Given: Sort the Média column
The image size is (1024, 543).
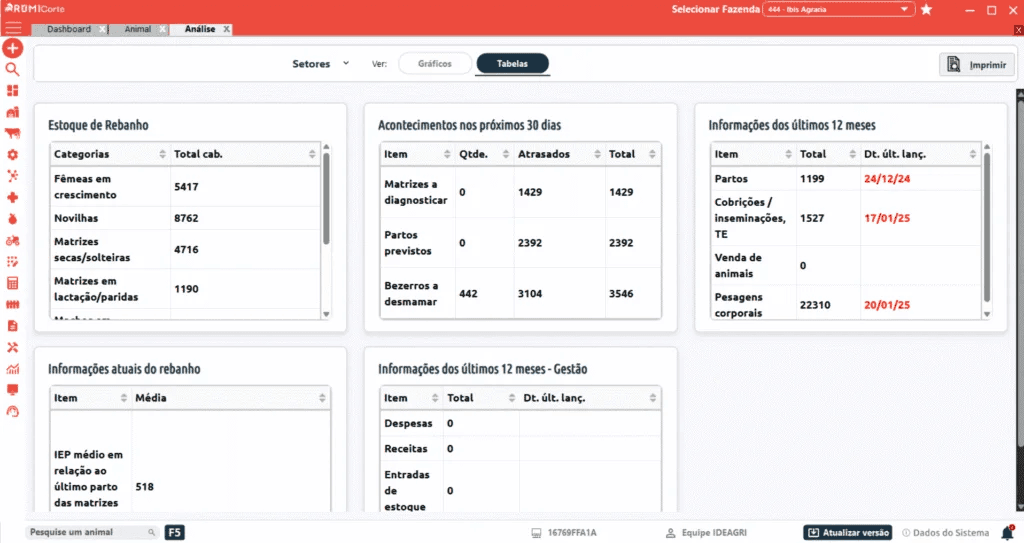Looking at the screenshot, I should tap(322, 398).
